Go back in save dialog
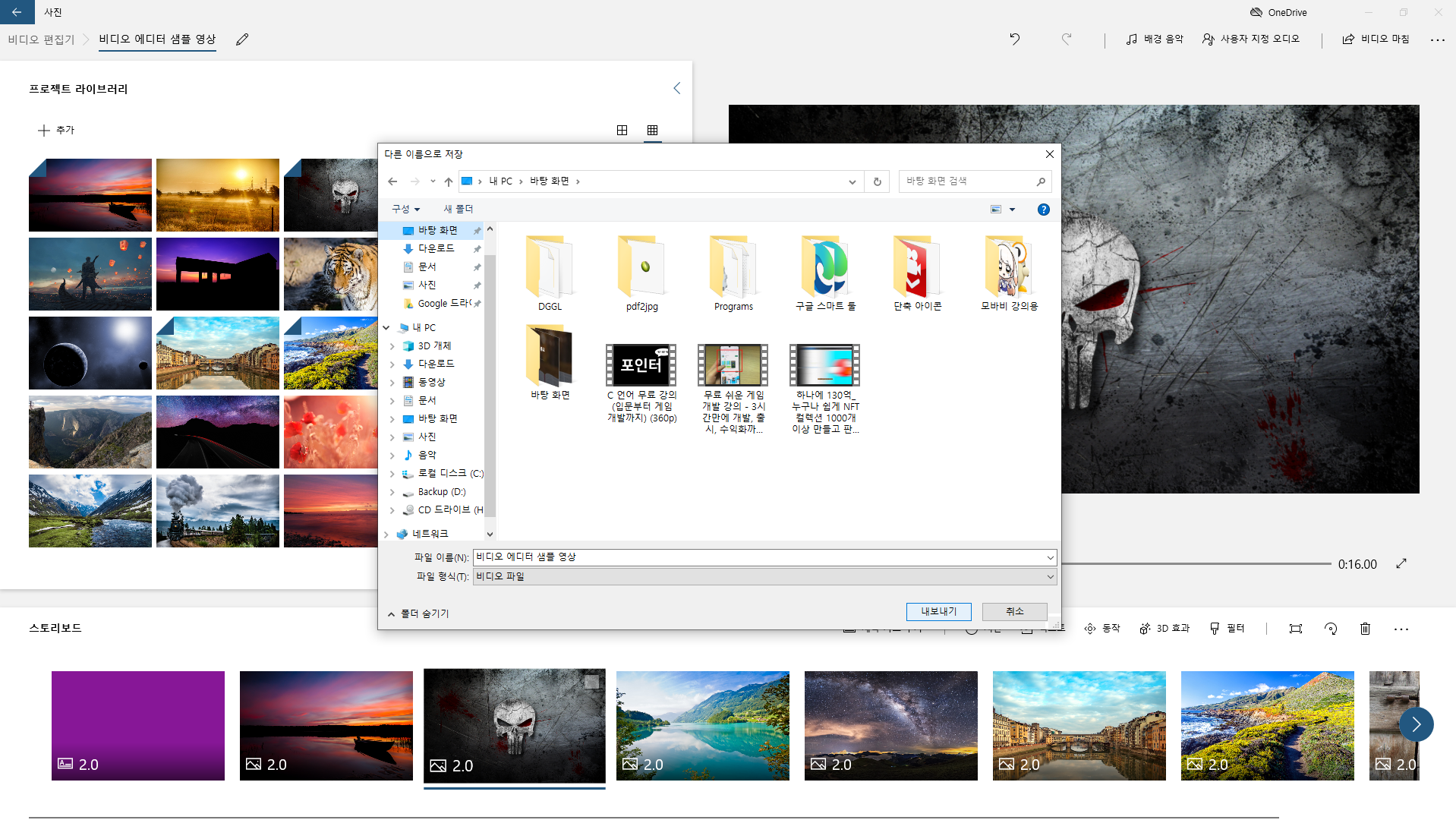The width and height of the screenshot is (1456, 820). pyautogui.click(x=392, y=181)
